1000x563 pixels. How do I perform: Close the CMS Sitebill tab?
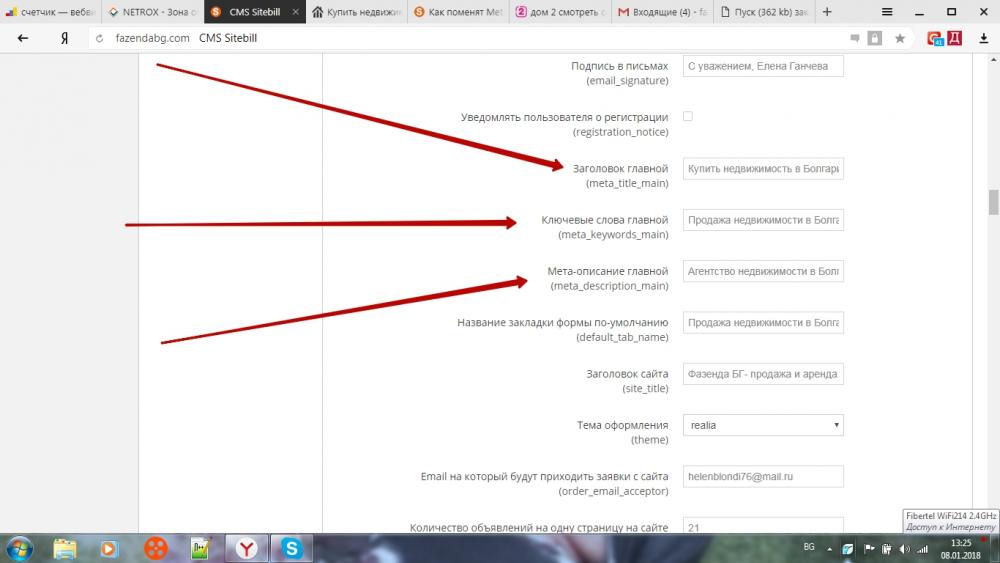coord(295,11)
